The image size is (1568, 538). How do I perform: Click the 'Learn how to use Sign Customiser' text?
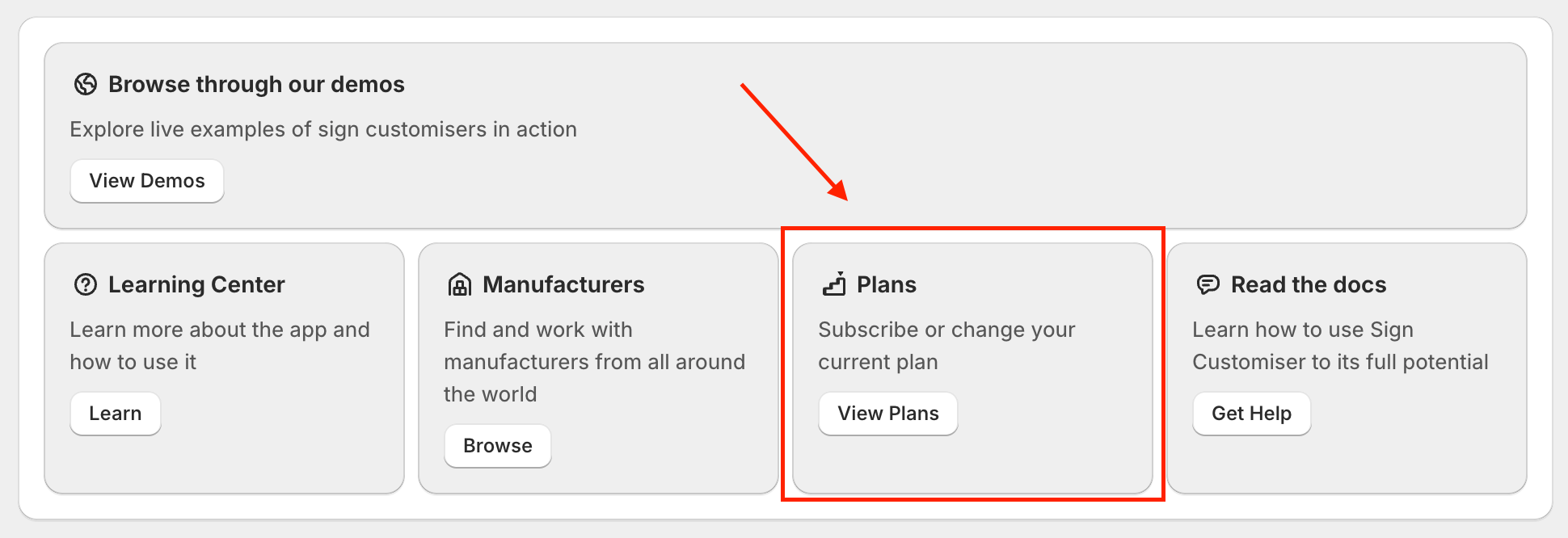1340,346
